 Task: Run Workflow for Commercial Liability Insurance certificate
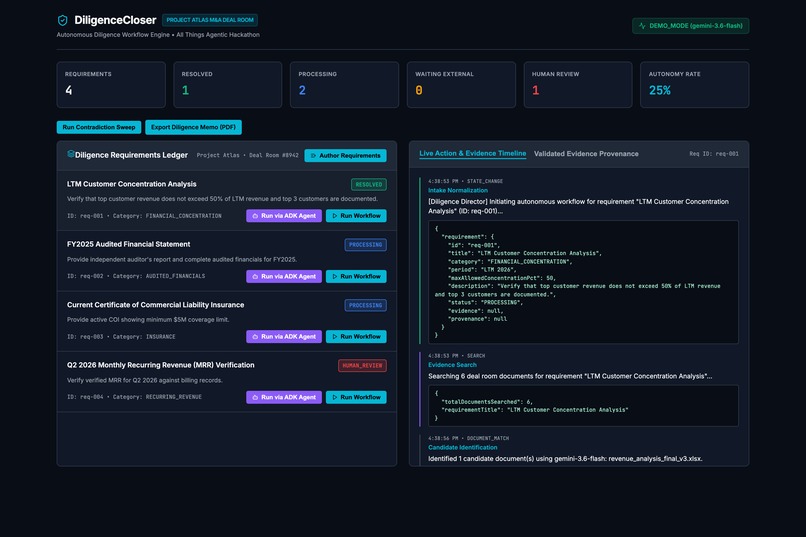point(356,337)
